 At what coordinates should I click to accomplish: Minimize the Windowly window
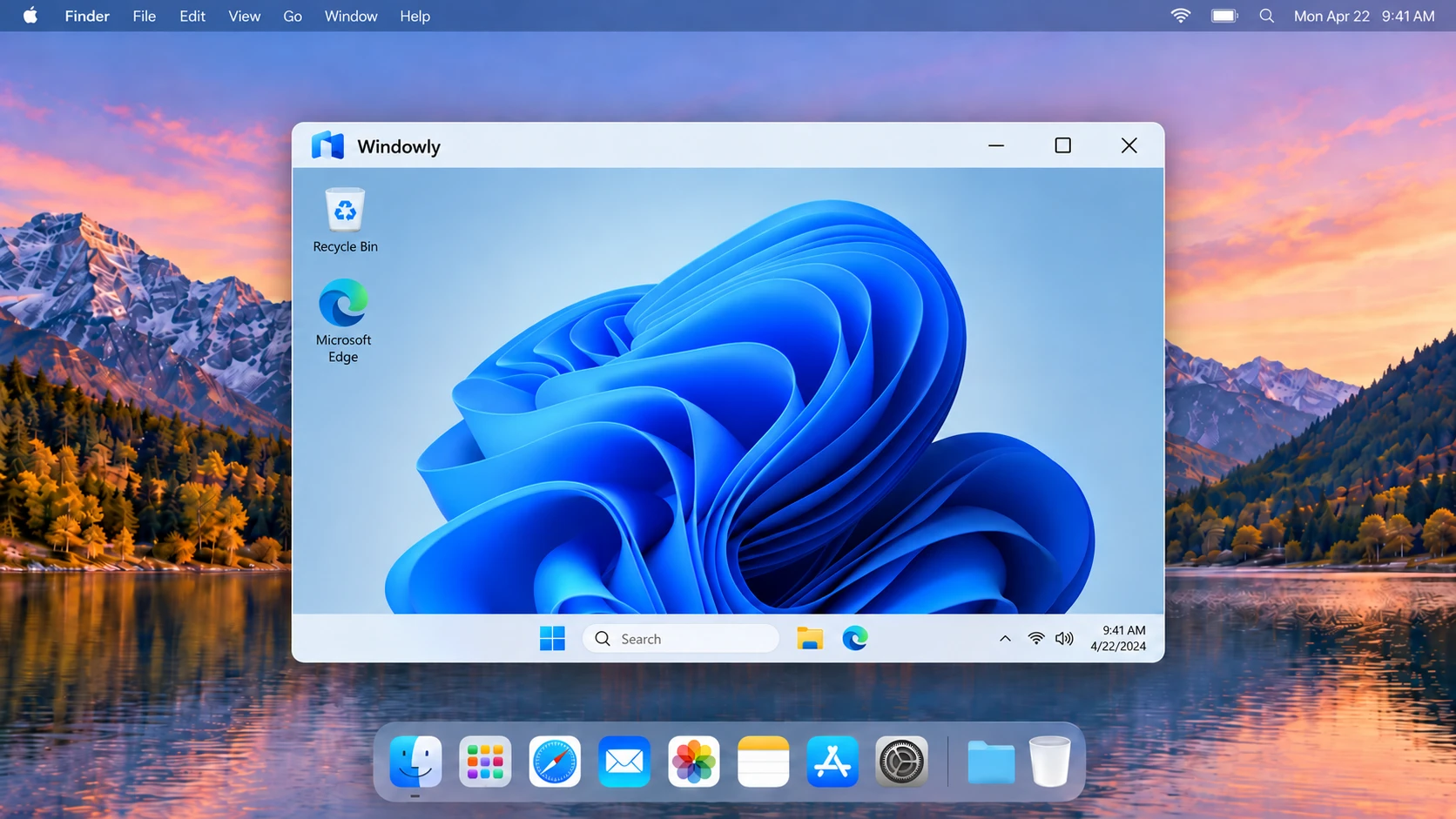[996, 145]
